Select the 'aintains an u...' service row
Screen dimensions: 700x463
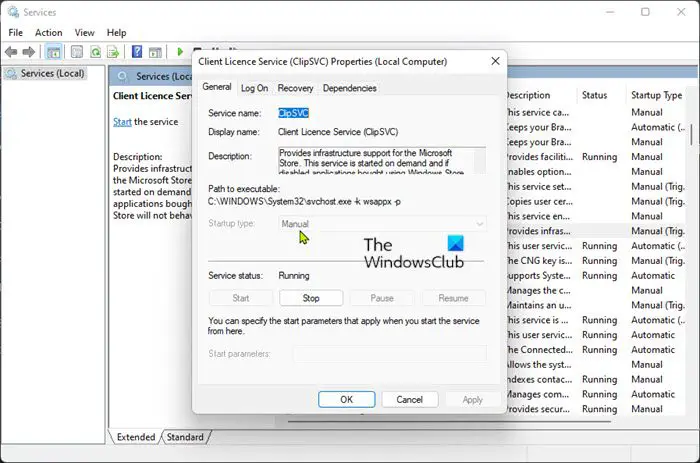596,305
